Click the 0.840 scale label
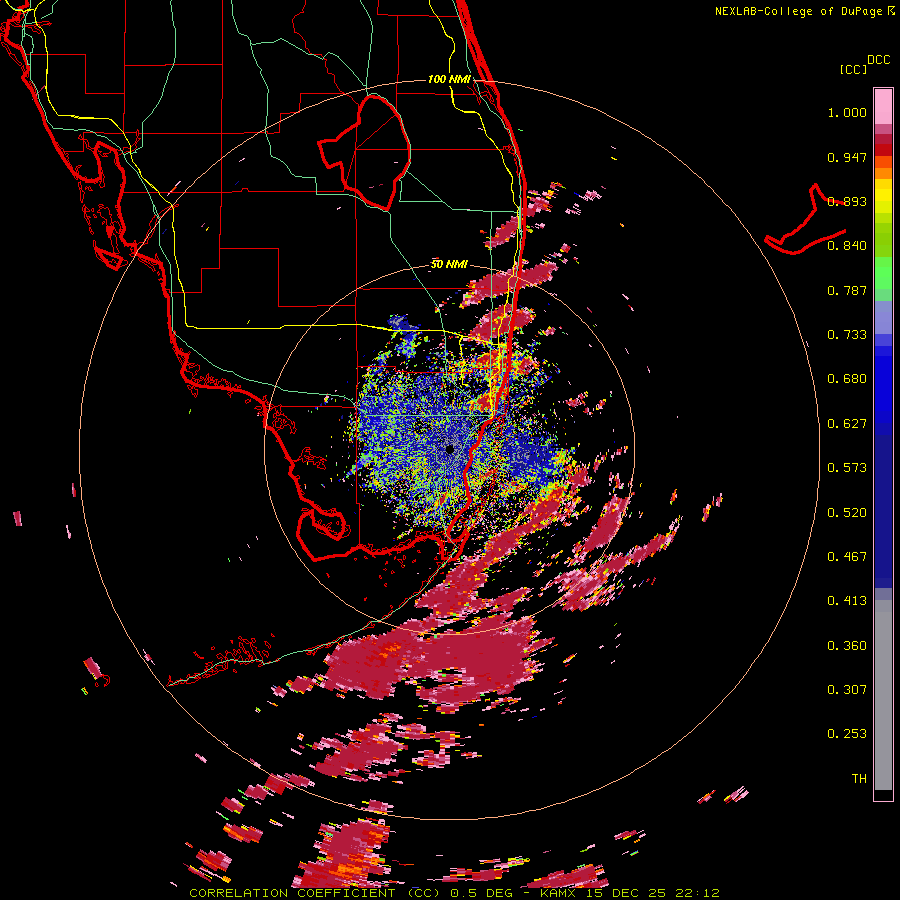900x900 pixels. 847,246
